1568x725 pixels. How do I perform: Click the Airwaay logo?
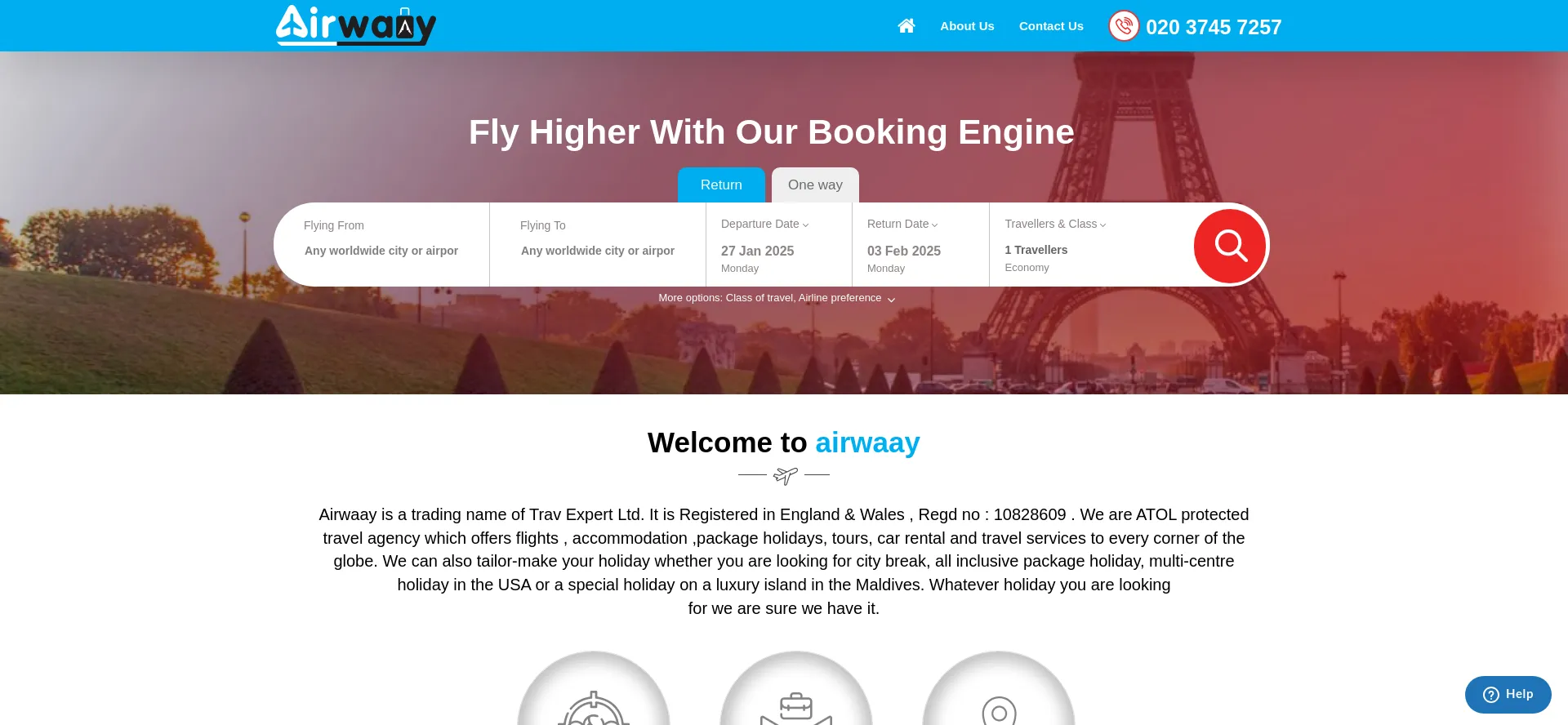(x=356, y=25)
